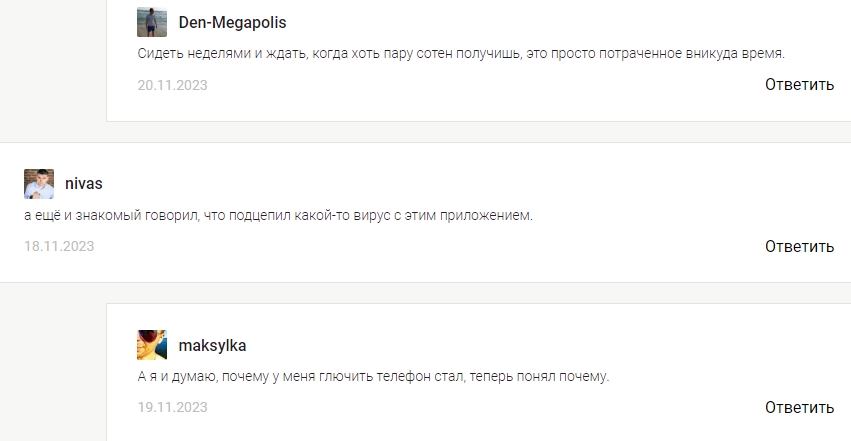Click Den-Megapolis's comment text about waiting weeks
Image resolution: width=851 pixels, height=441 pixels.
(461, 53)
